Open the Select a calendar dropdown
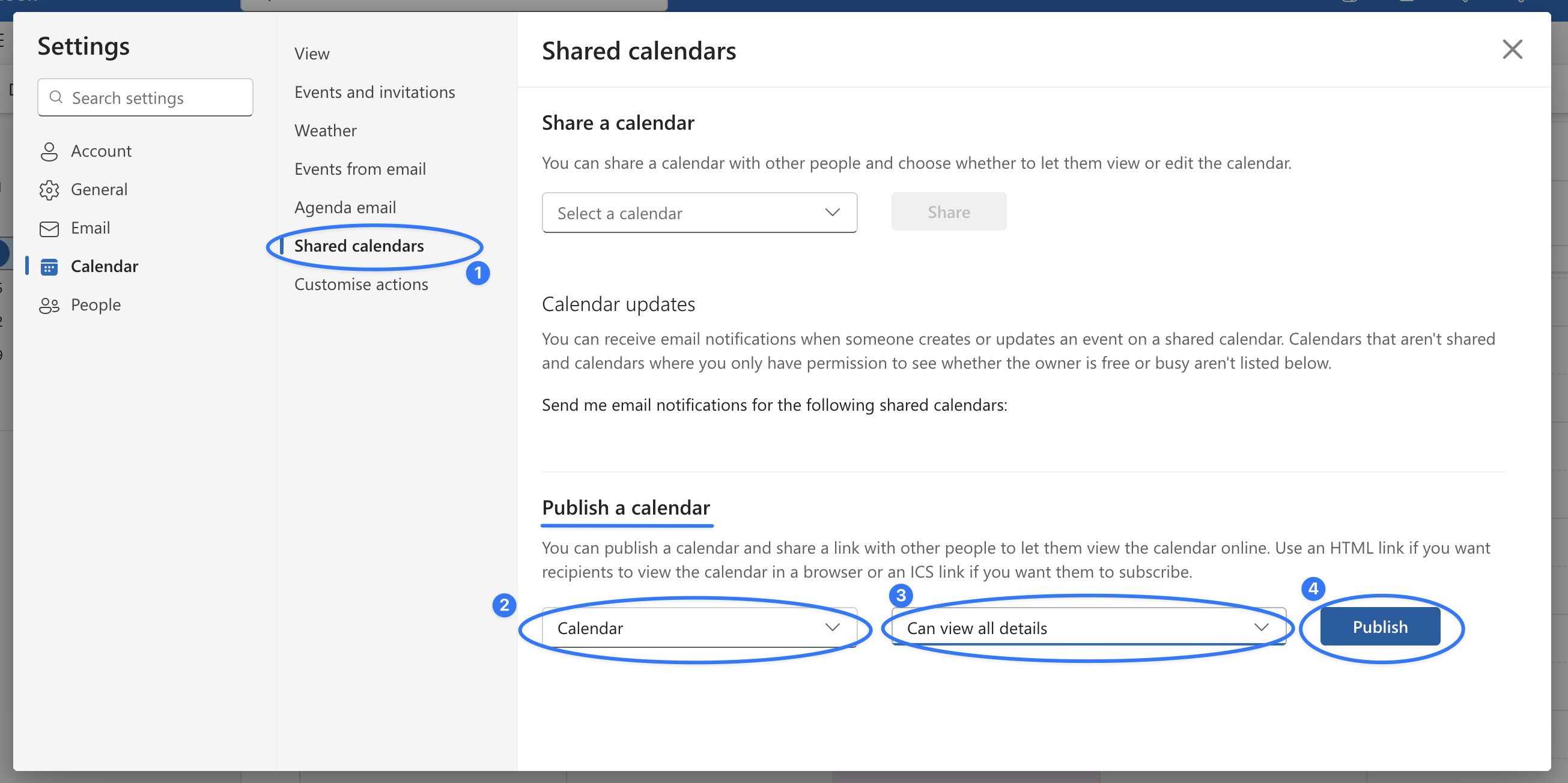This screenshot has height=783, width=1568. tap(699, 213)
